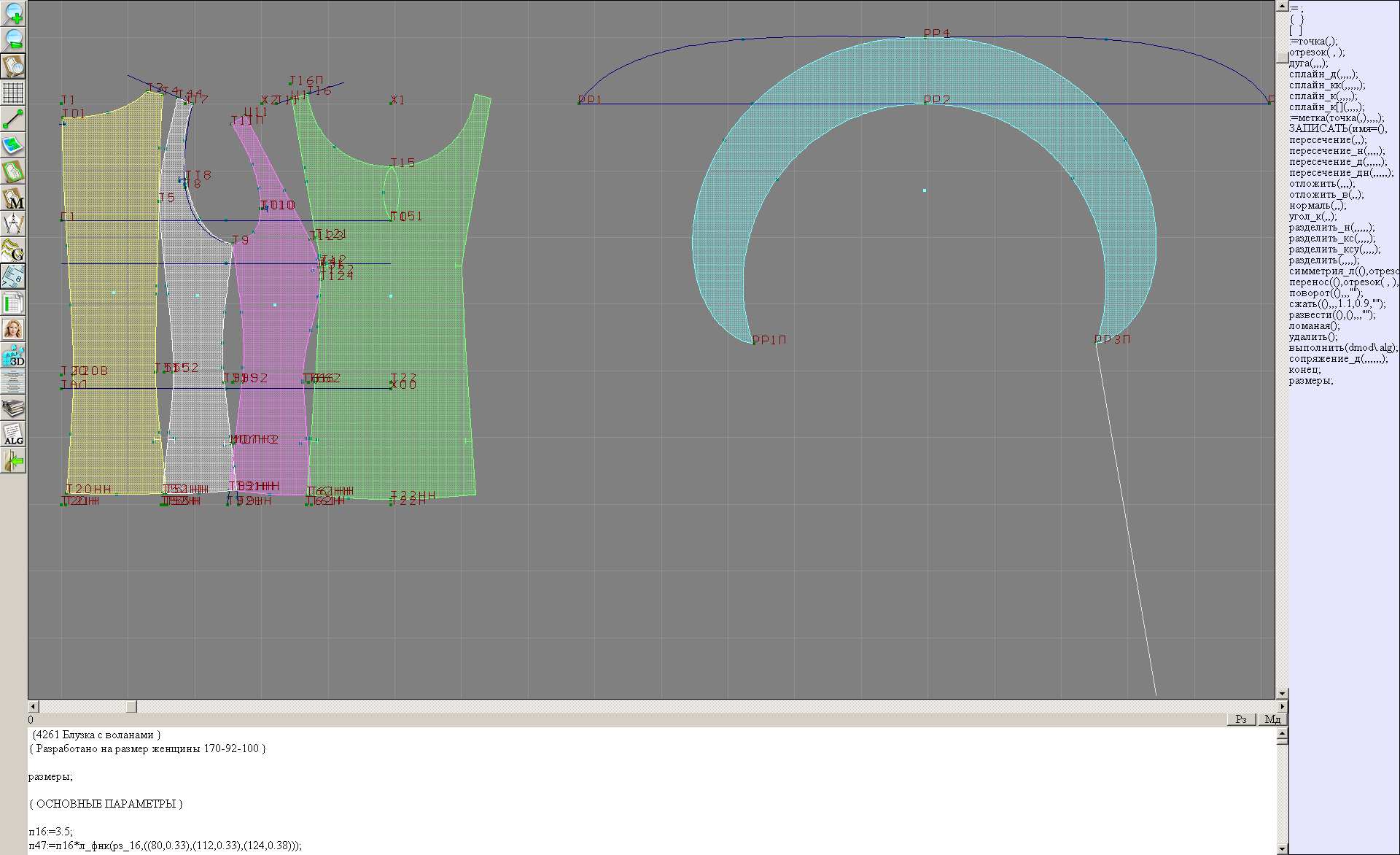Click the zoom out magnifier icon
The height and width of the screenshot is (855, 1400).
click(x=13, y=39)
